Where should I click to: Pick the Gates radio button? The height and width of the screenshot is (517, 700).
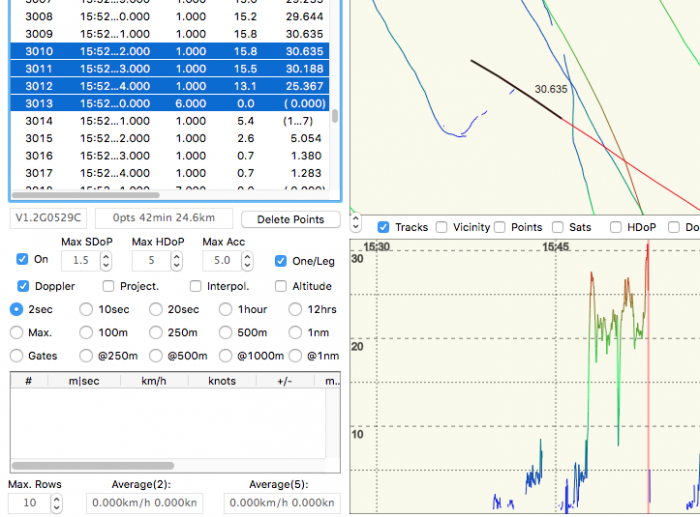click(17, 355)
